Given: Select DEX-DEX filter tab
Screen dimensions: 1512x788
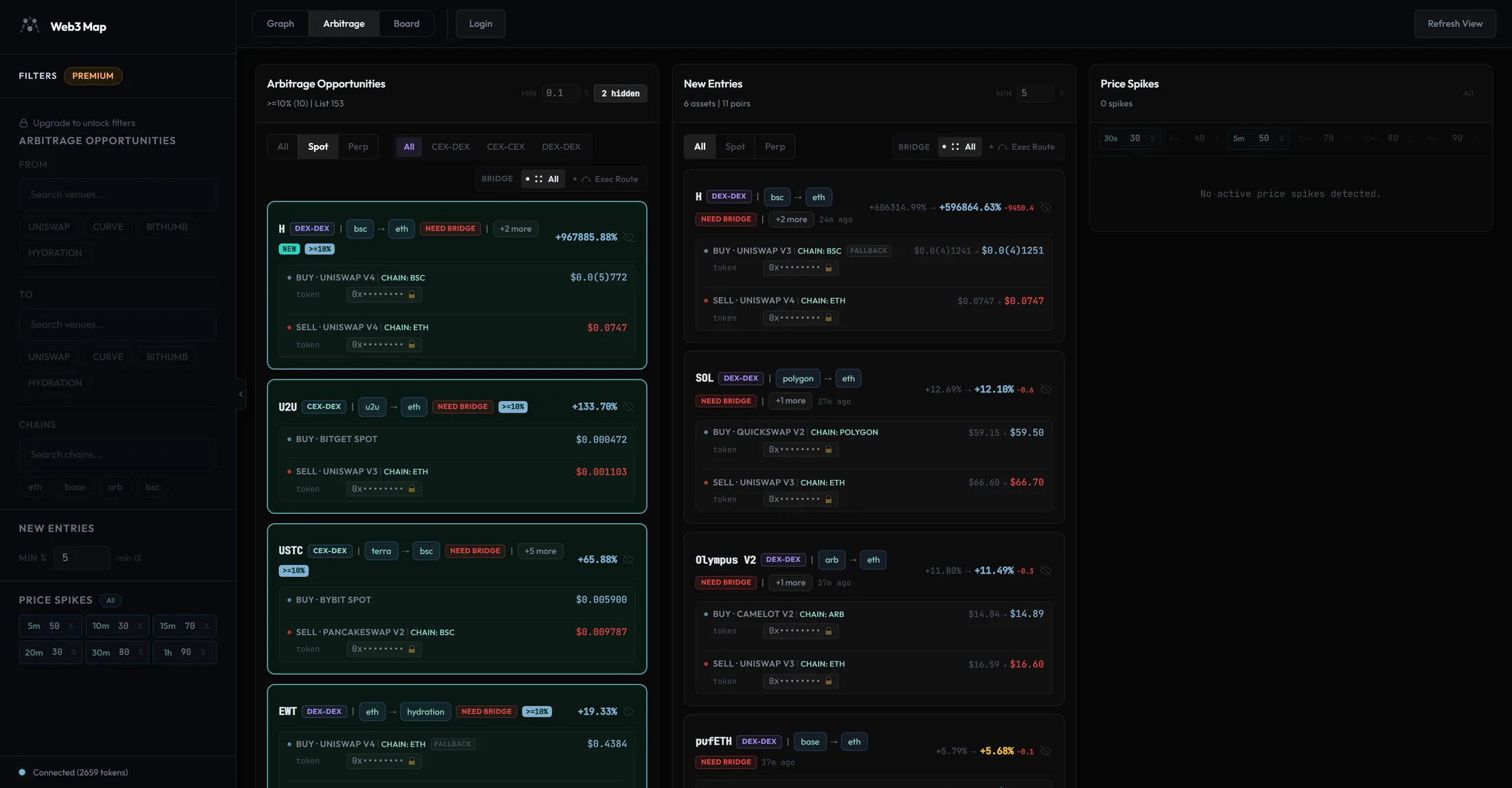Looking at the screenshot, I should (561, 146).
